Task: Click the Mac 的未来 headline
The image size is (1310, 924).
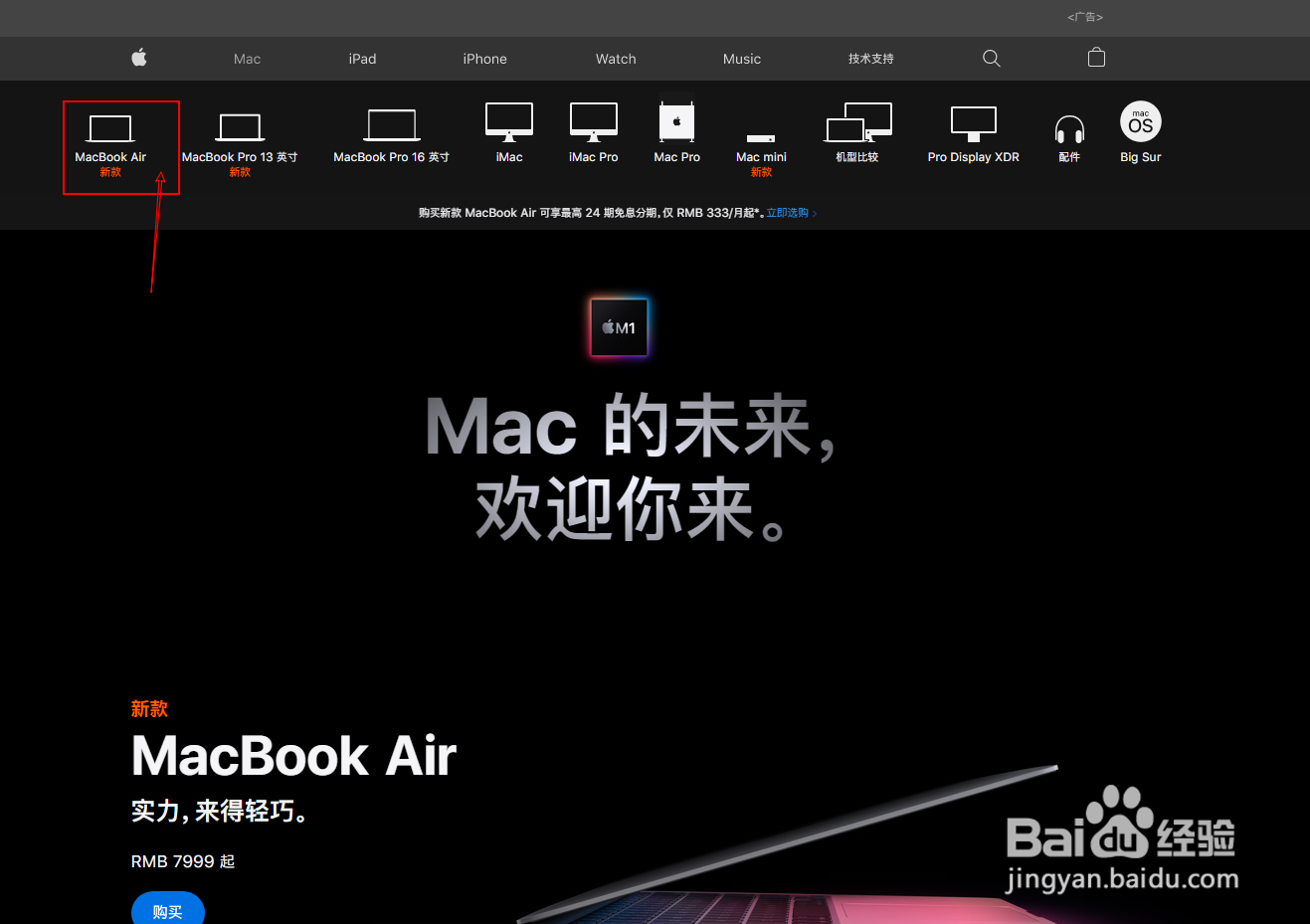Action: pos(630,428)
